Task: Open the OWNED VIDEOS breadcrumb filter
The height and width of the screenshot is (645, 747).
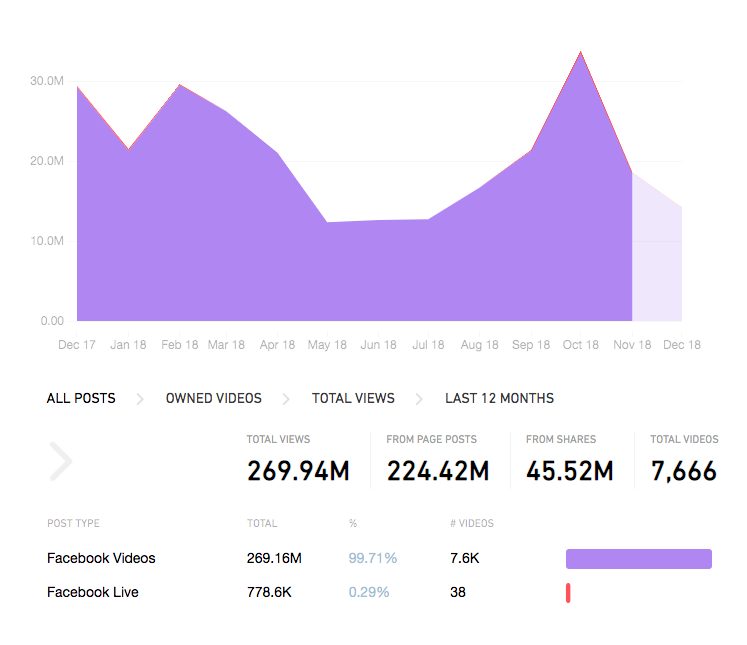Action: 214,398
